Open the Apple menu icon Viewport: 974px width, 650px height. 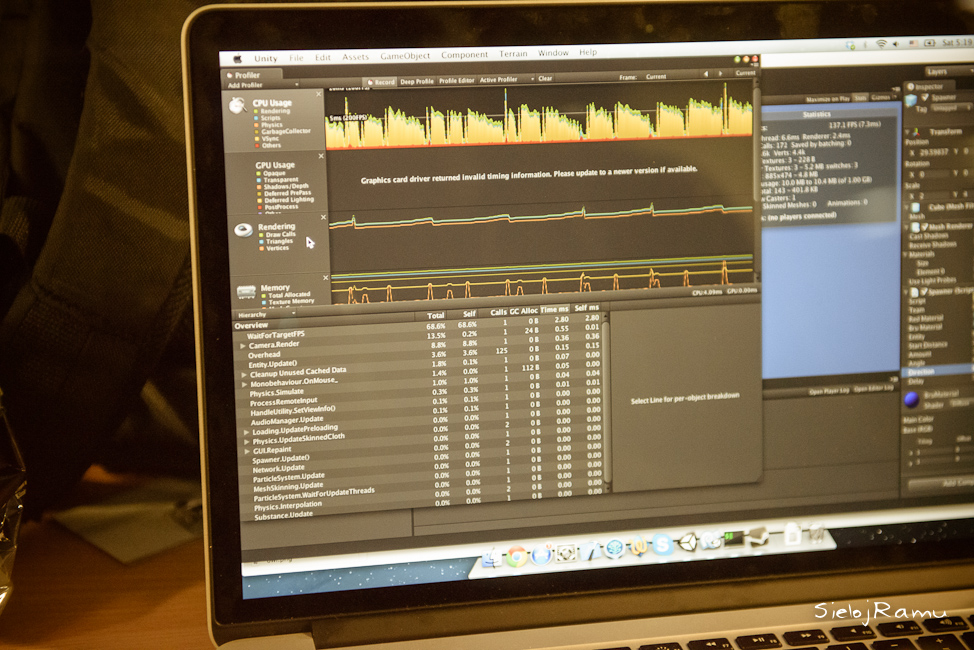point(237,59)
